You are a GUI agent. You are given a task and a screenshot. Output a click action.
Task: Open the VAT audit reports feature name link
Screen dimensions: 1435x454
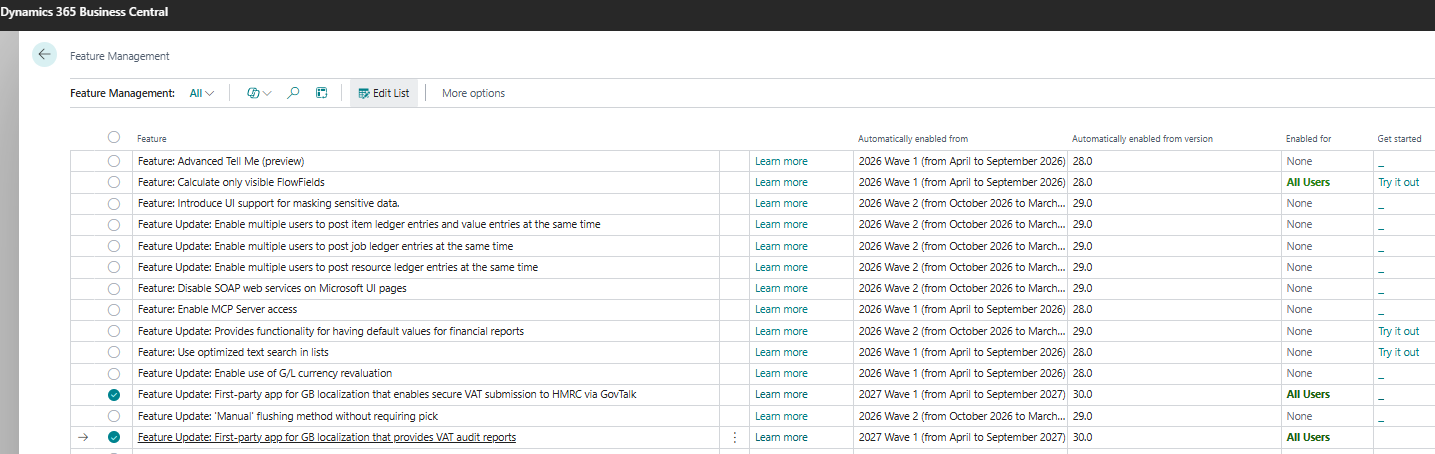[327, 437]
